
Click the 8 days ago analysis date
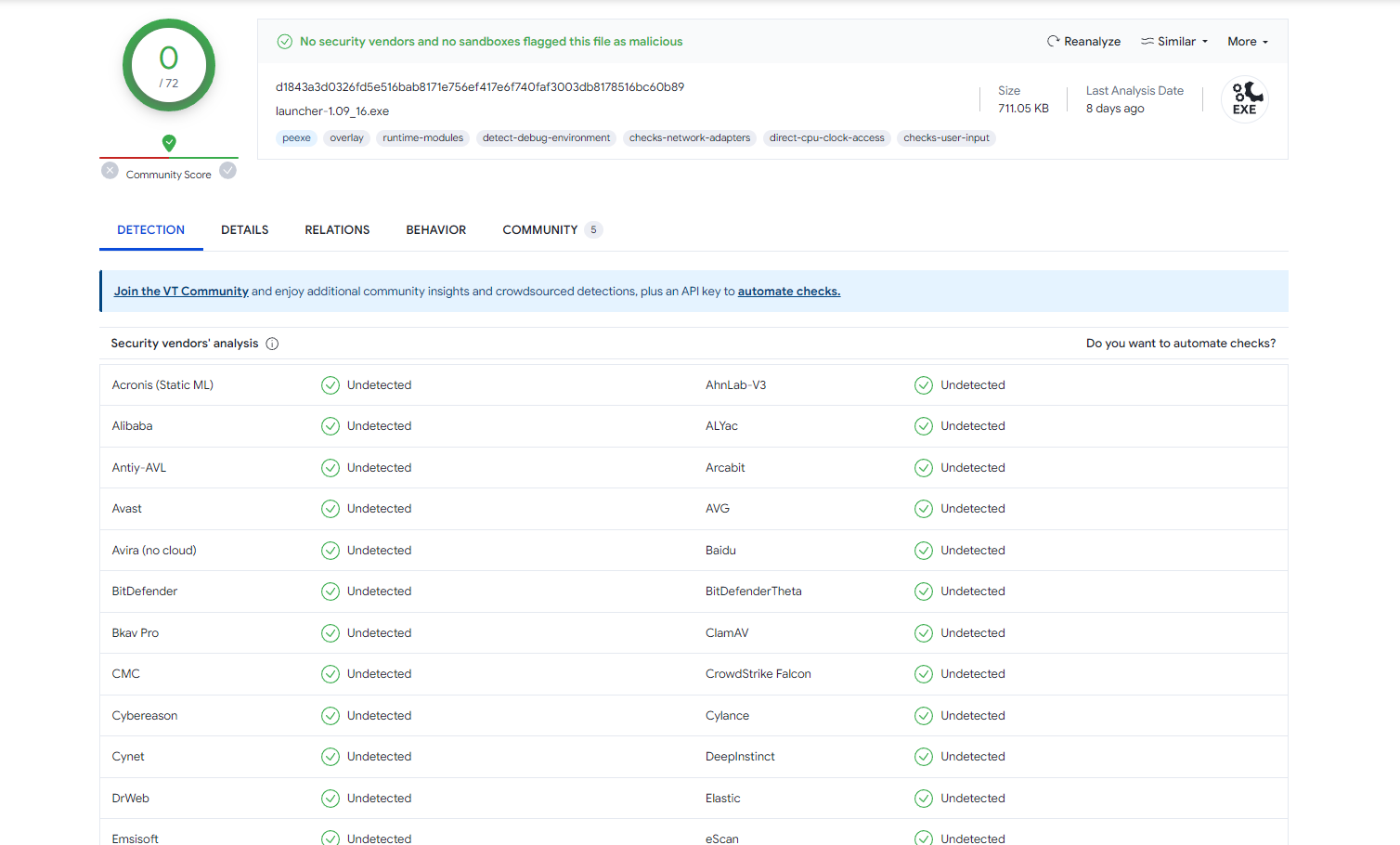pyautogui.click(x=1115, y=109)
